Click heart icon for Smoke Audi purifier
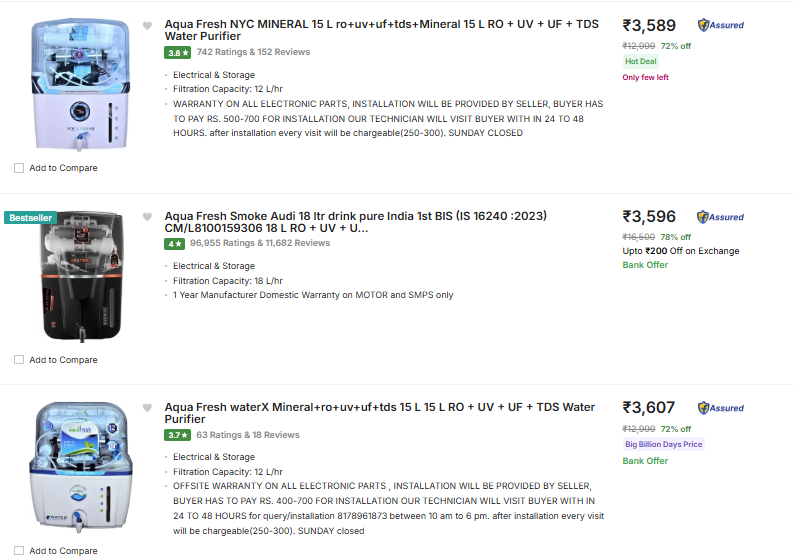 147,217
